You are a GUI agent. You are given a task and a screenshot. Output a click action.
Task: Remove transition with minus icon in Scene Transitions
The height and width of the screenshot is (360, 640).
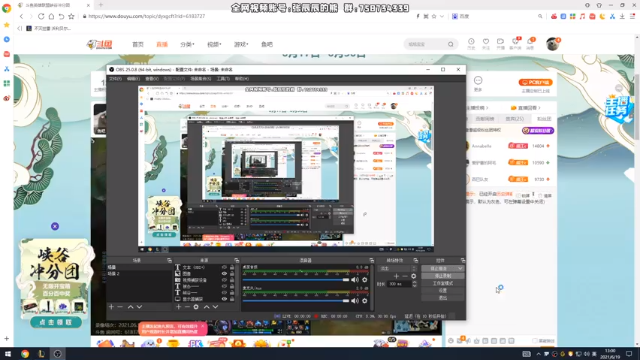(x=404, y=276)
